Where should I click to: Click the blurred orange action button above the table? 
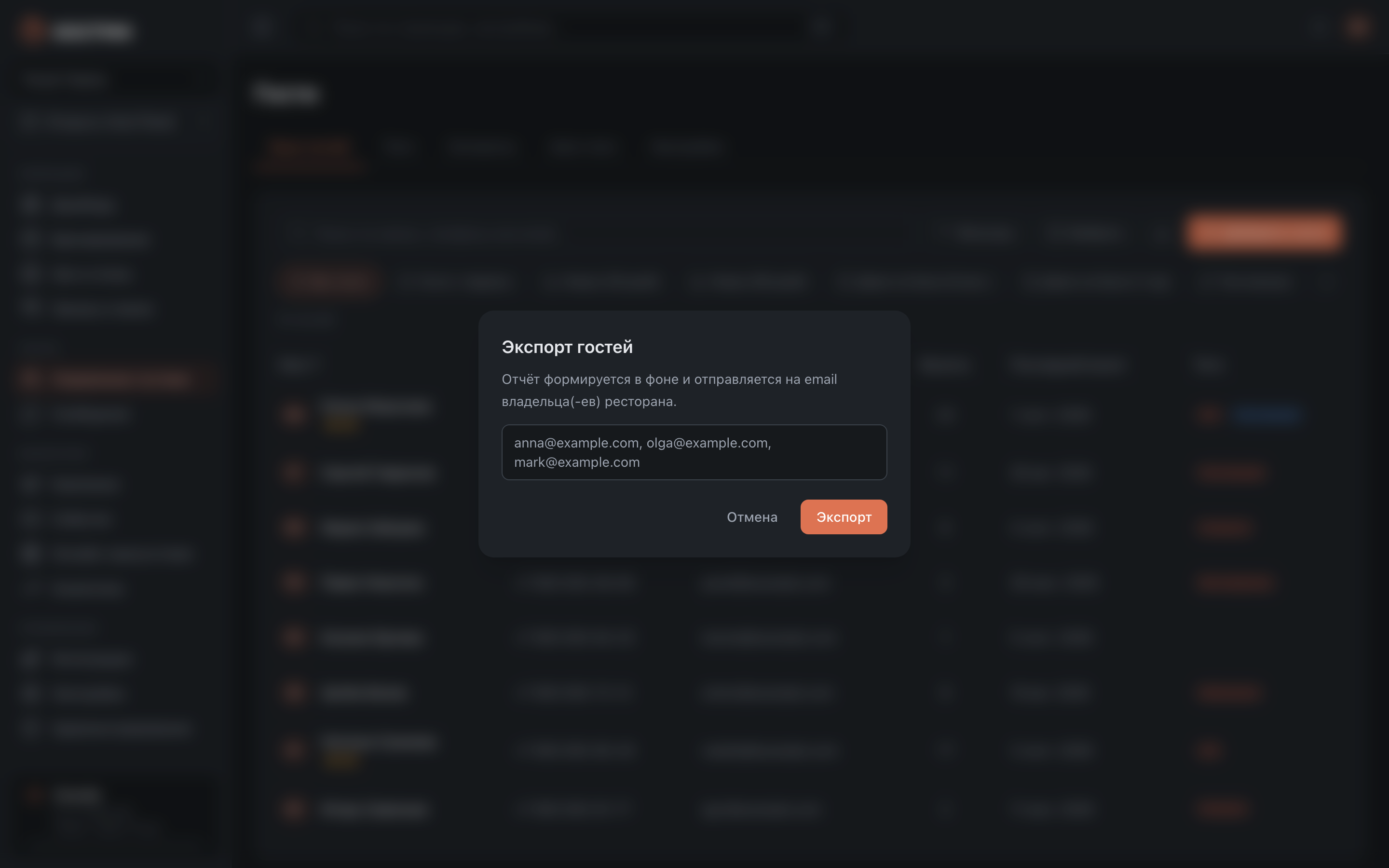(x=1264, y=232)
